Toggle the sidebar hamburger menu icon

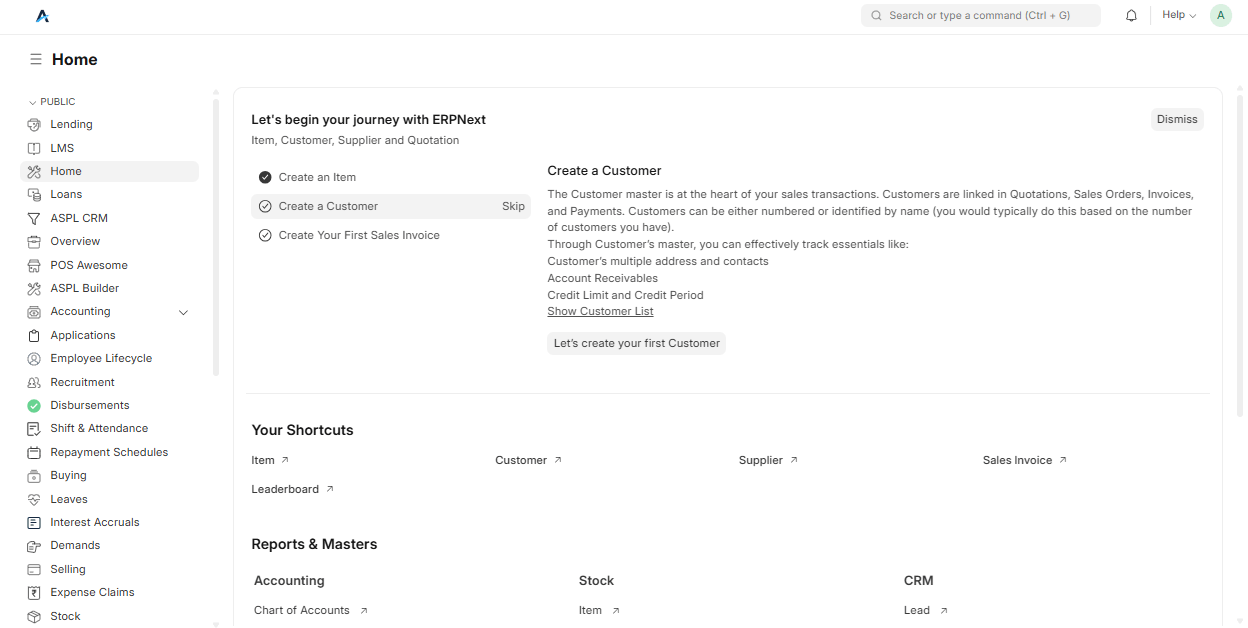pos(35,60)
